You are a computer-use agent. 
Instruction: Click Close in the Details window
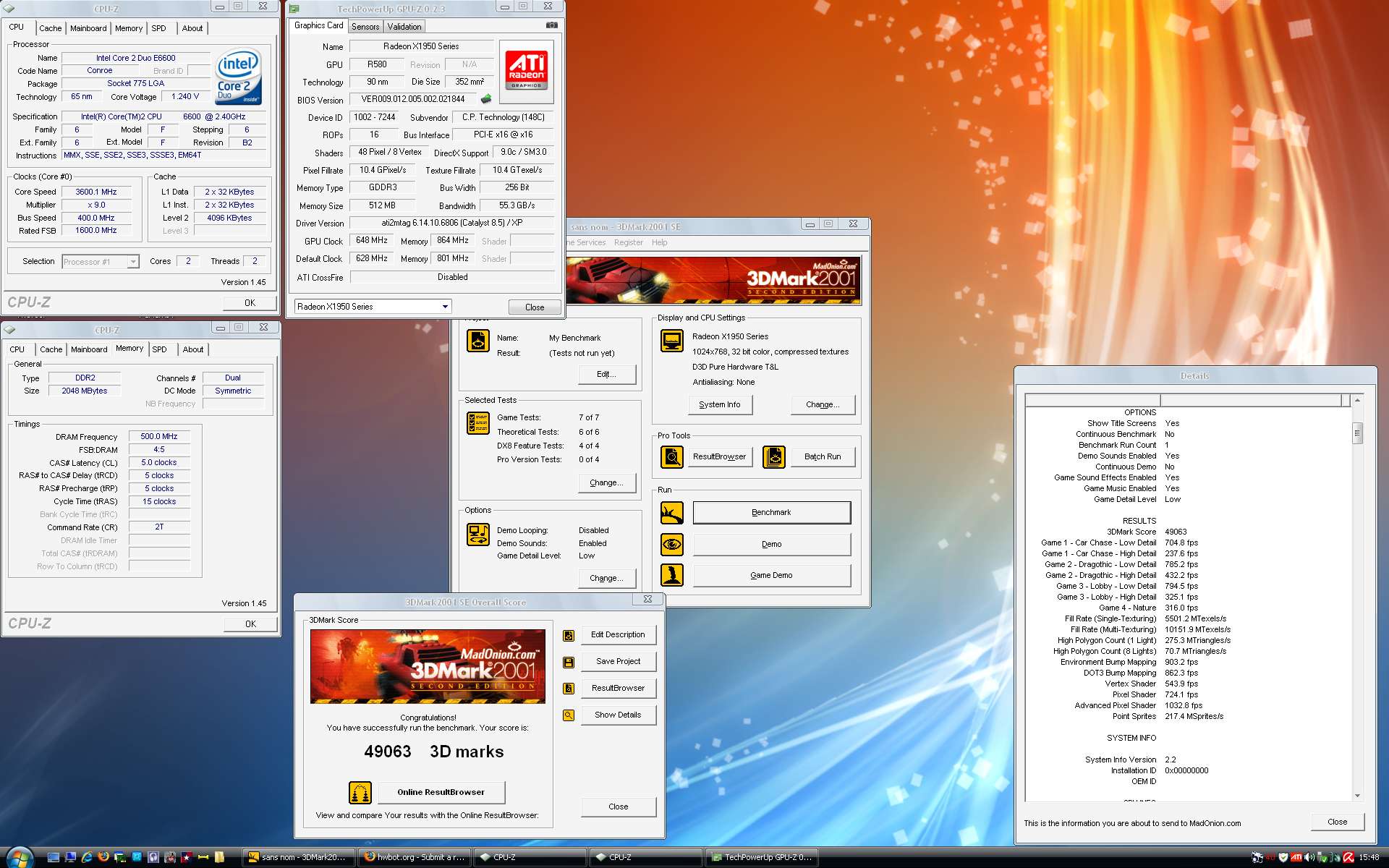(1337, 822)
